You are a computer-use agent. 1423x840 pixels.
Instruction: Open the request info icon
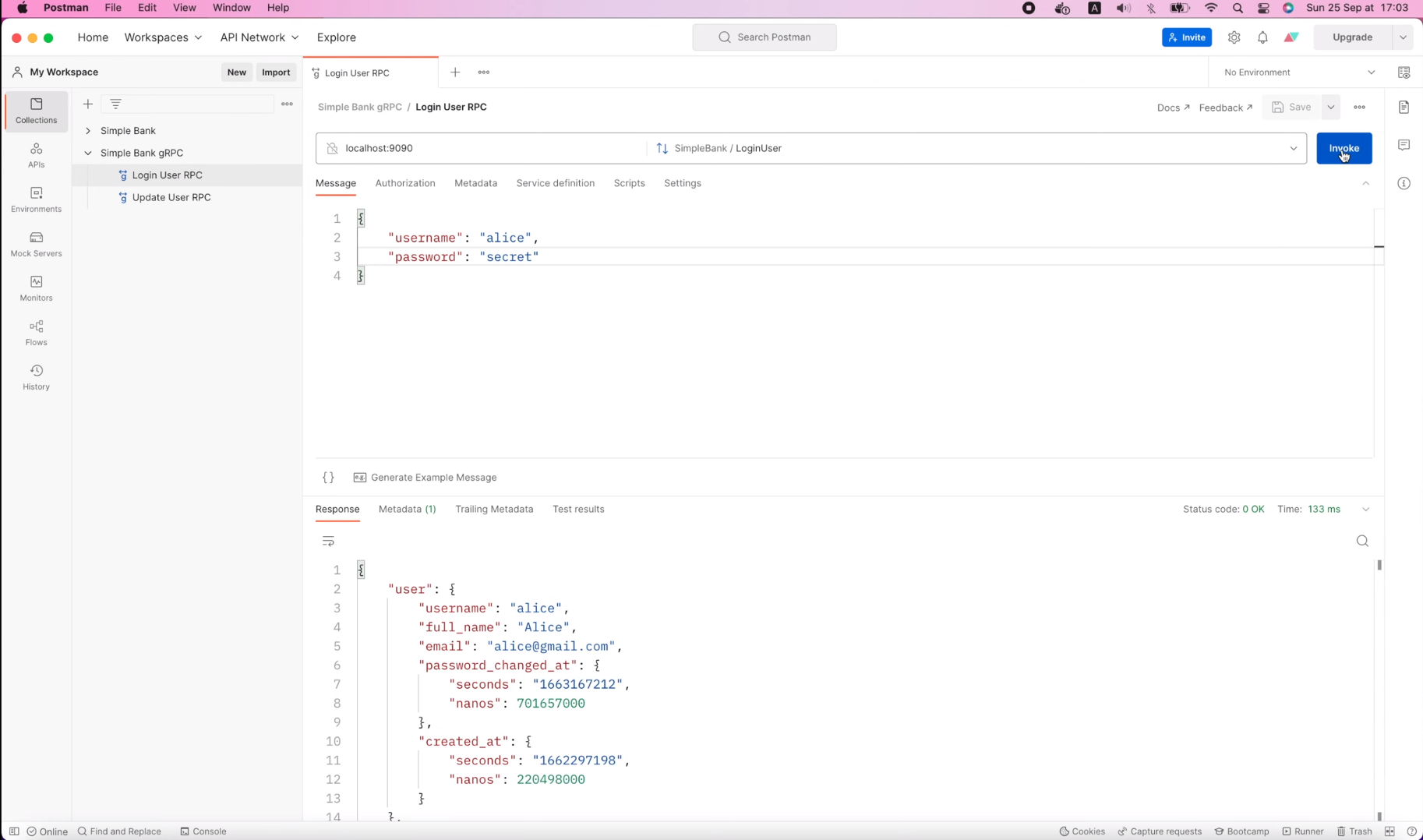click(x=1404, y=183)
